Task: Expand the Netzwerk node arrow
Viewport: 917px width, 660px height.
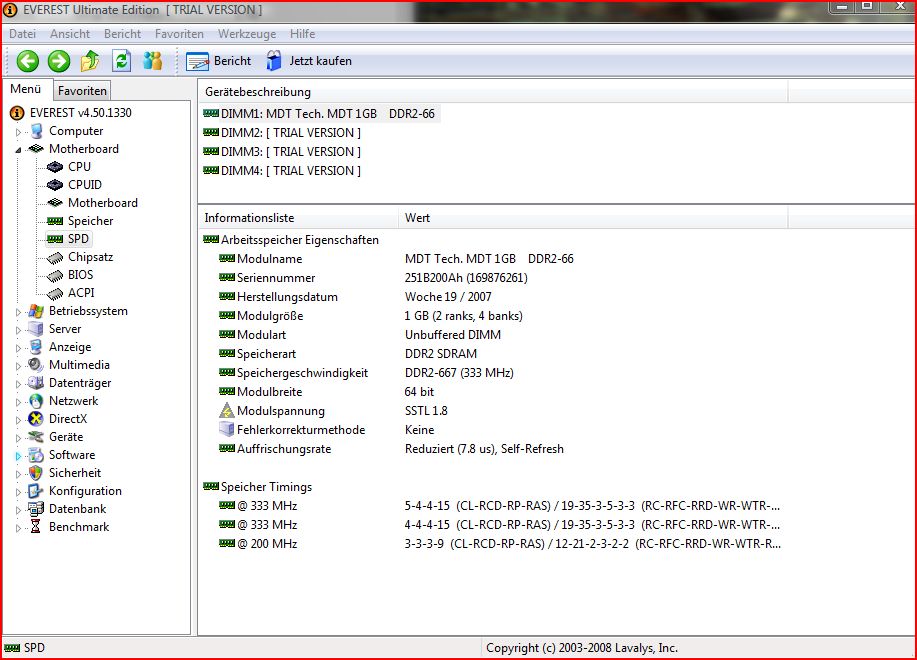Action: (18, 402)
